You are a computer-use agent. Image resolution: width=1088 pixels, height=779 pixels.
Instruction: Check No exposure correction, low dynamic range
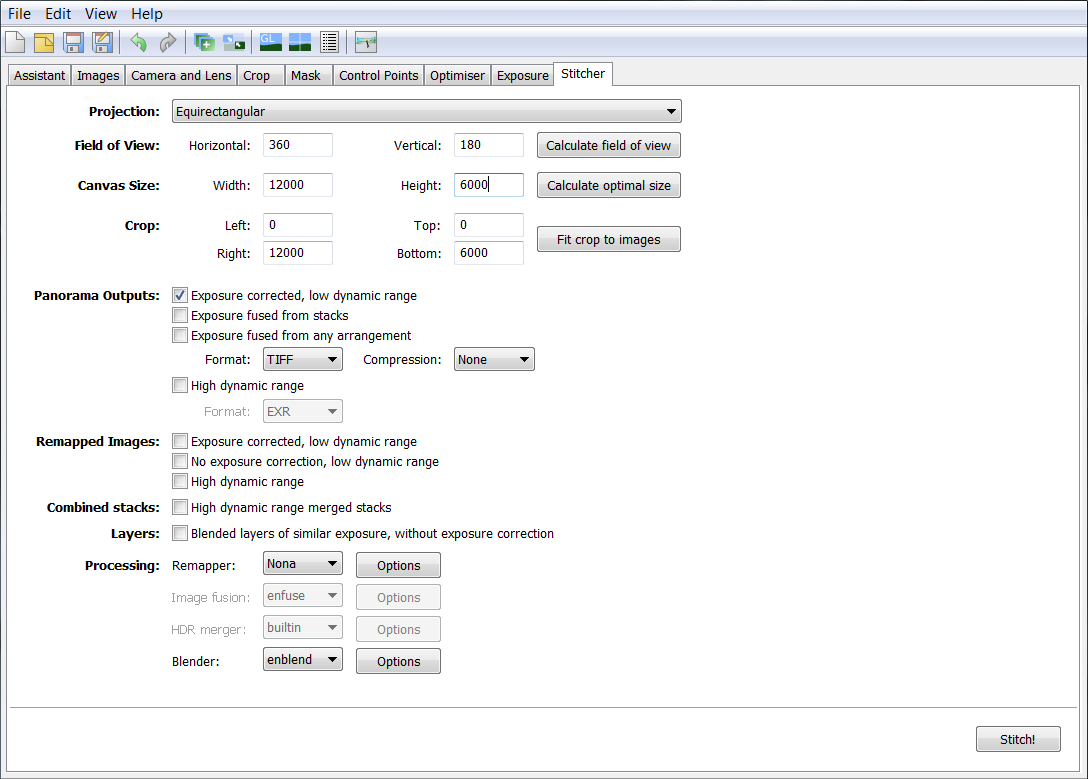[x=180, y=461]
